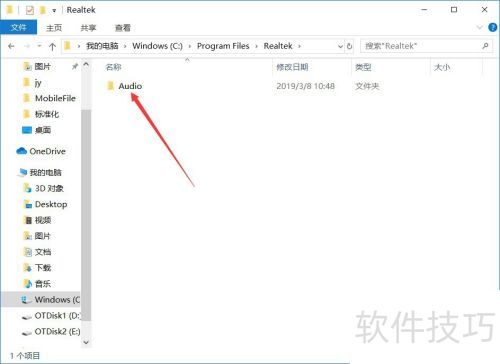Minimize the Realtek window

424,10
